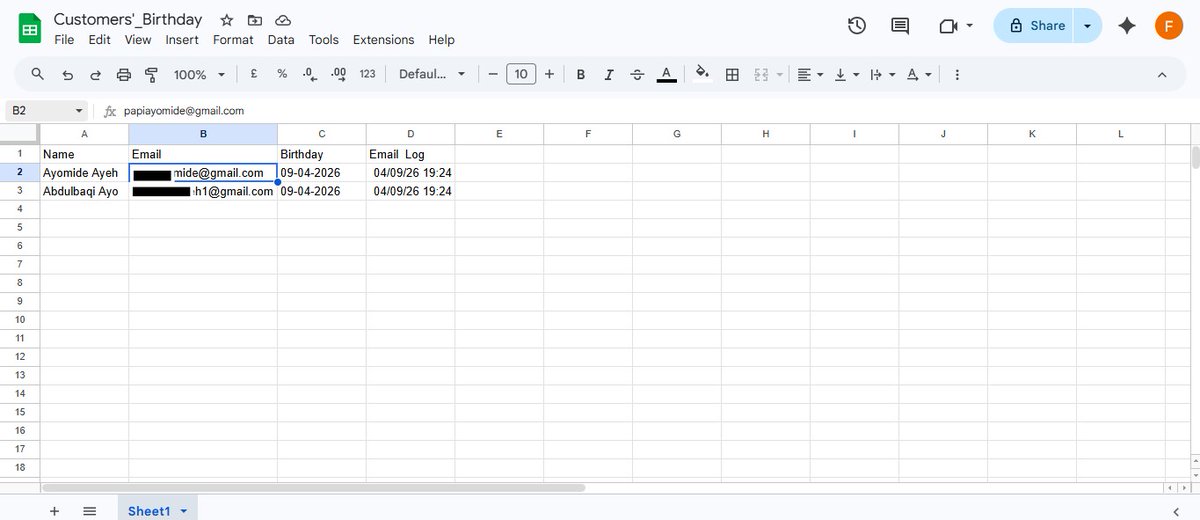Open the font family Default dropdown

pos(432,74)
